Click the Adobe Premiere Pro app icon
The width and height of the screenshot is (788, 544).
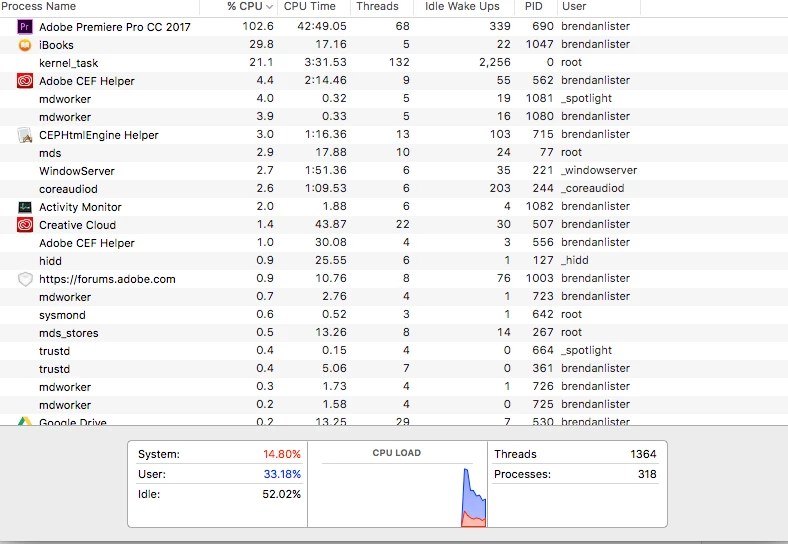[x=25, y=27]
